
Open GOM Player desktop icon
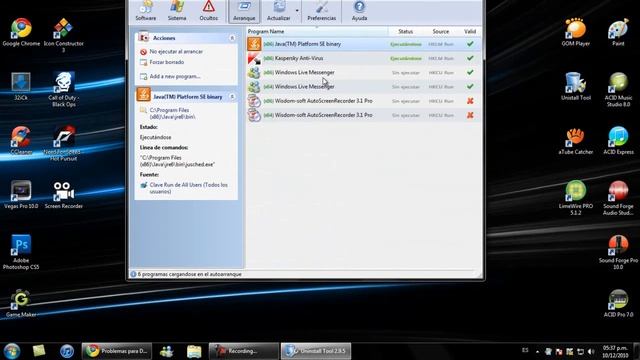point(576,32)
